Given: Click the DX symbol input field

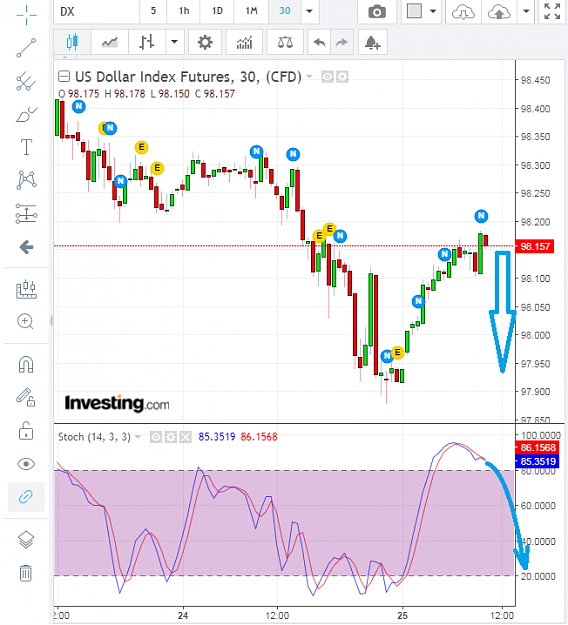Looking at the screenshot, I should pyautogui.click(x=96, y=11).
